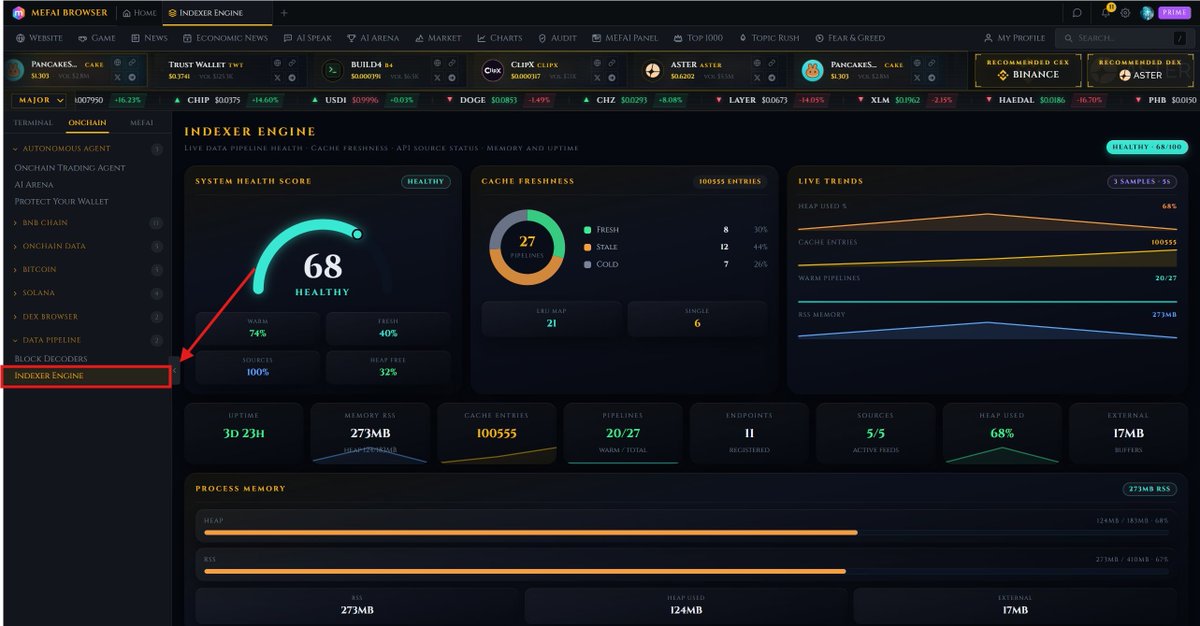Open the Market toolbar item

[x=437, y=38]
